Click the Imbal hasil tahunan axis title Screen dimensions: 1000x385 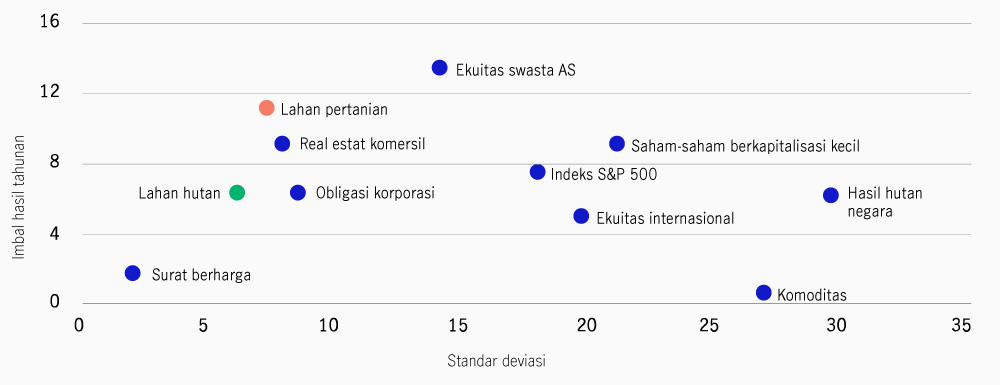20,197
